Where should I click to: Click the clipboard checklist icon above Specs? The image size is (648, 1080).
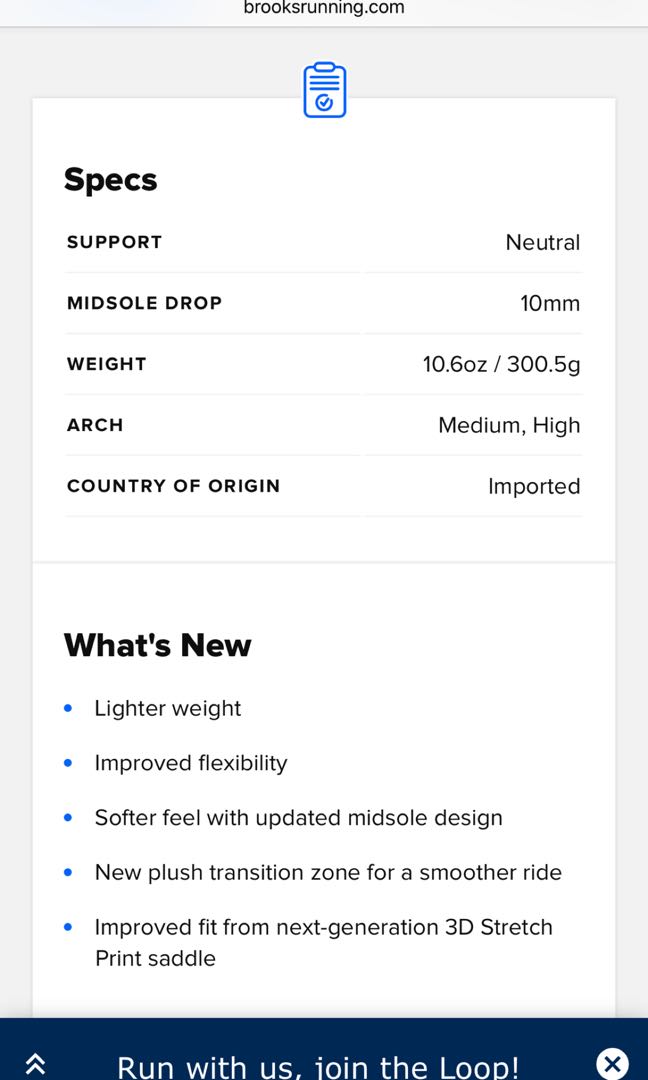[325, 90]
